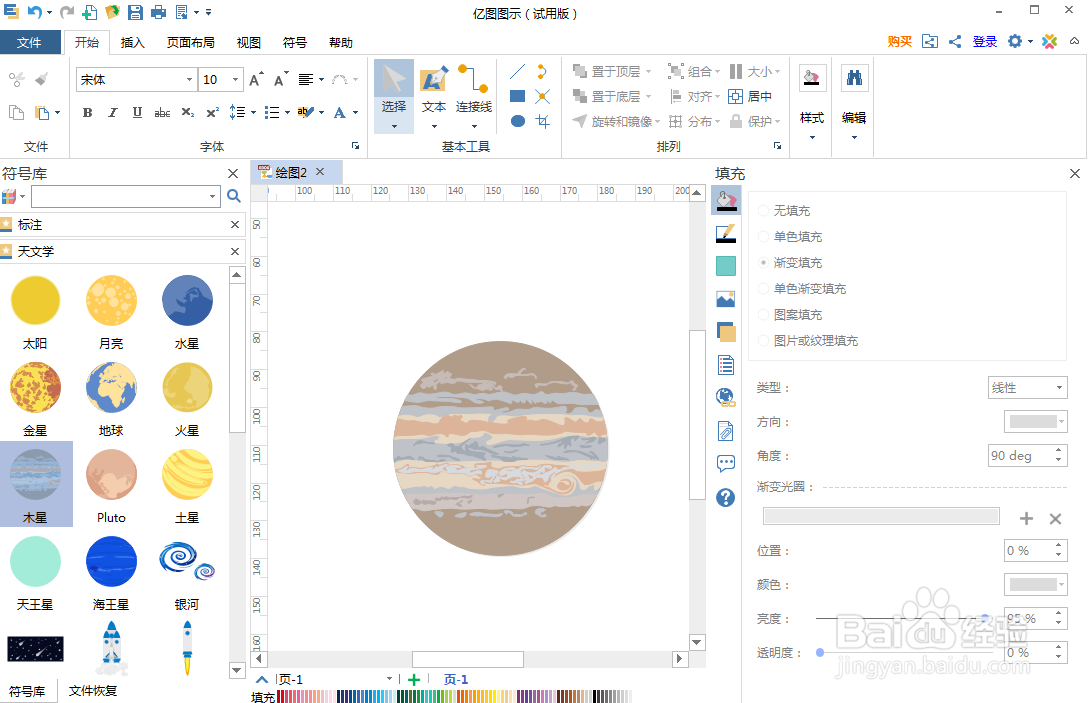Select the 单色填充 solid fill option

790,237
